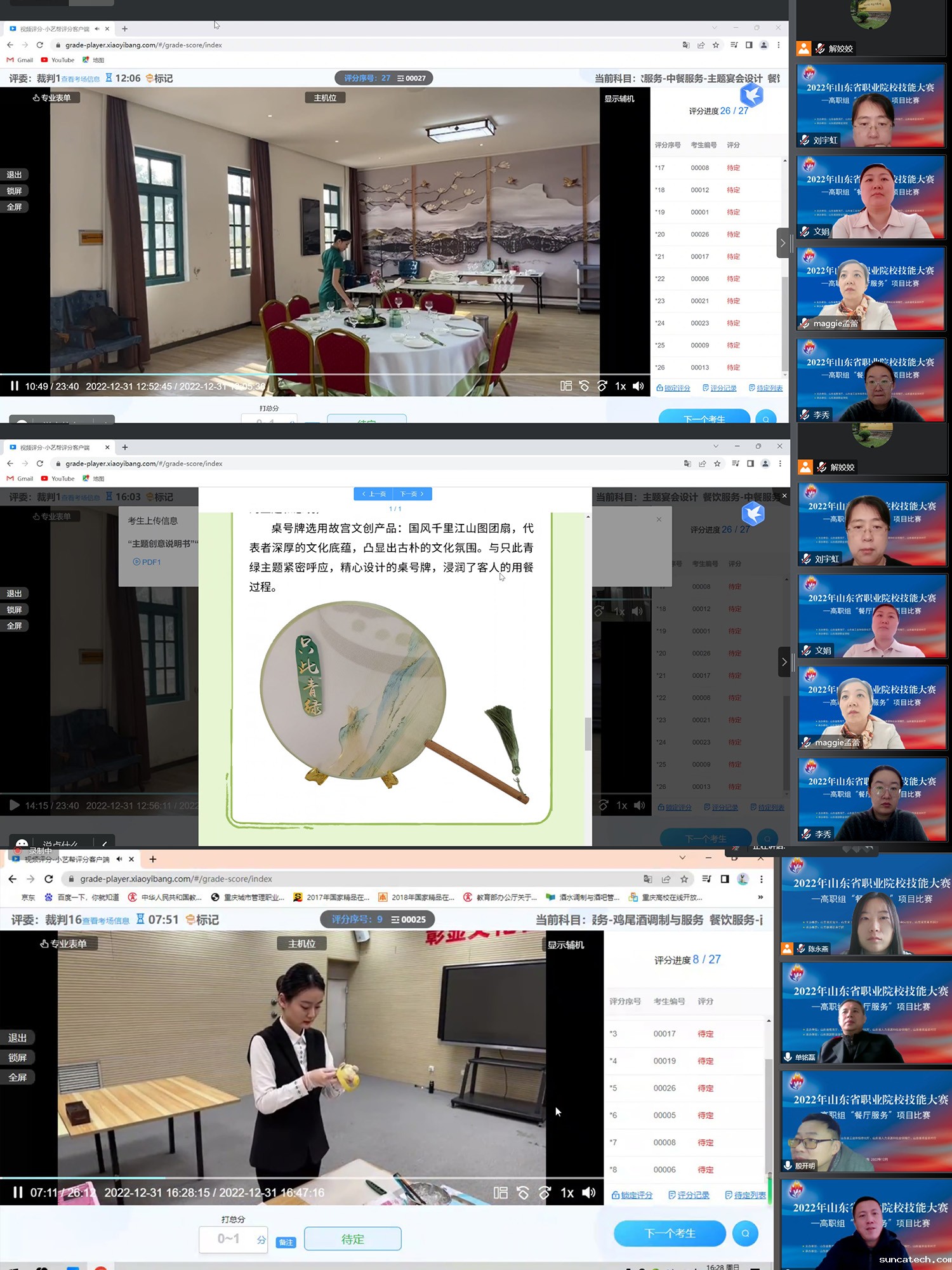Click the round search button beside 下一个考生 in 裁判16 window

point(746,1233)
